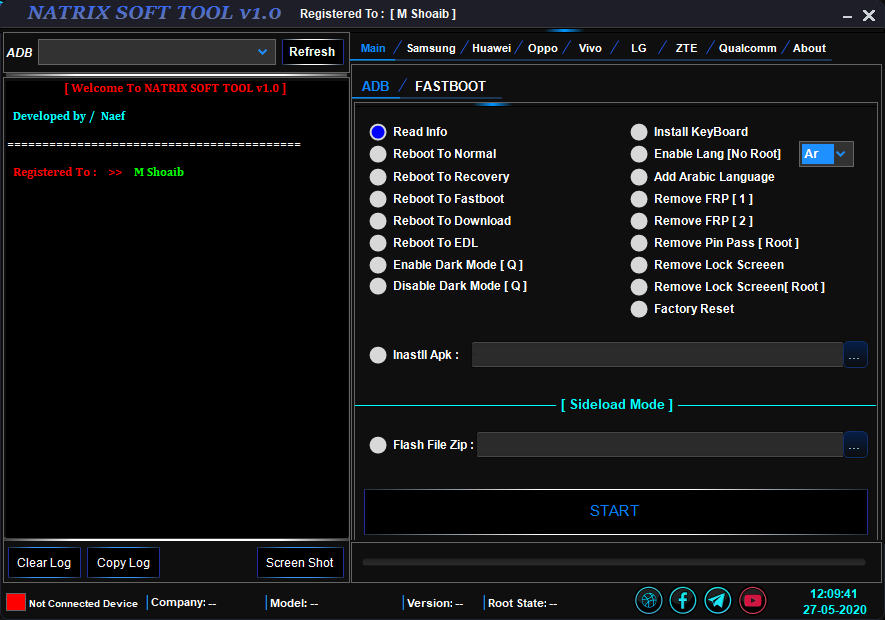Click the red connection status indicator

(16, 602)
